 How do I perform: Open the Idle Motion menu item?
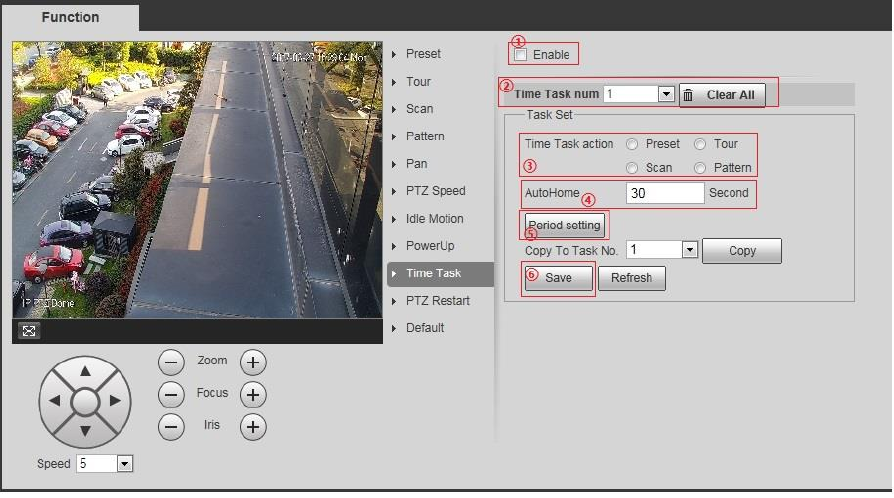pyautogui.click(x=434, y=219)
